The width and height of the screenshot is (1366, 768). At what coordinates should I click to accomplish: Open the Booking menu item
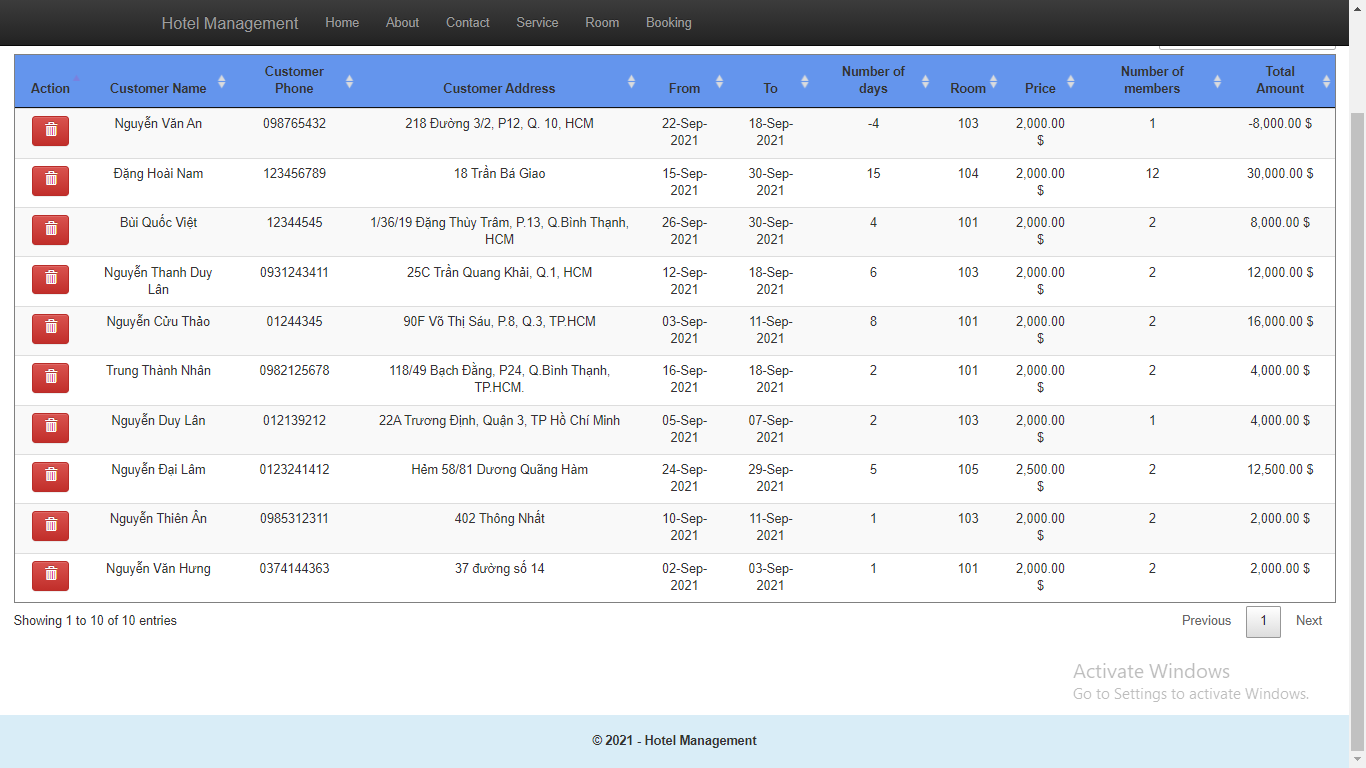click(668, 22)
